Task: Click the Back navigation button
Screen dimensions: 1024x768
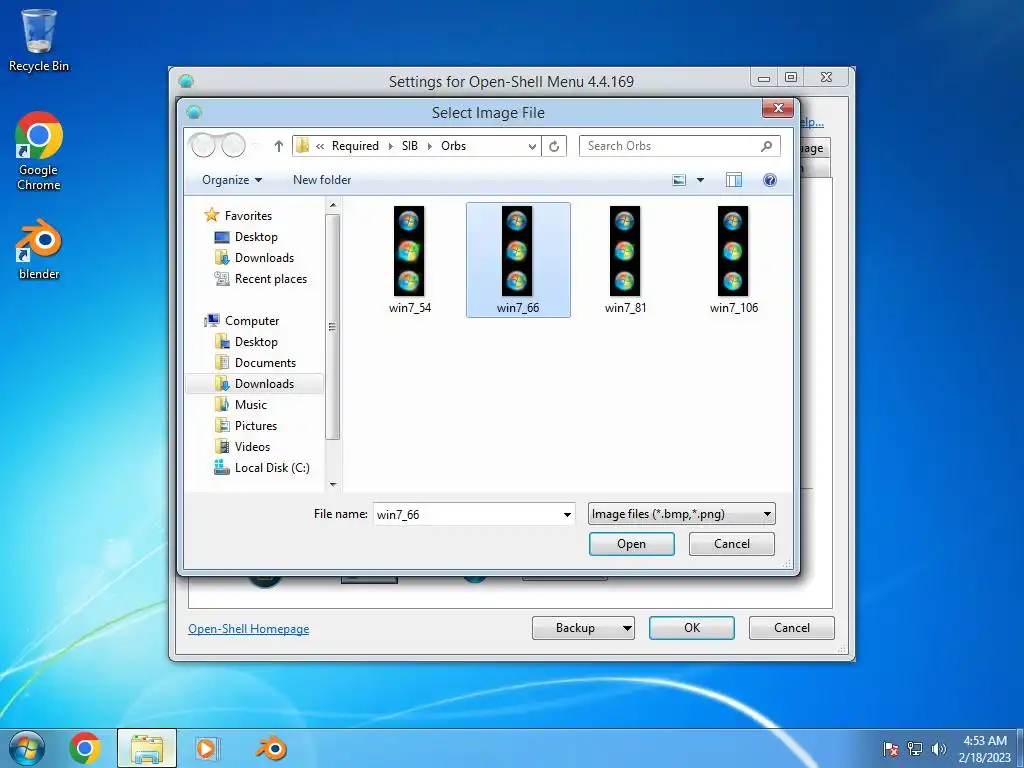Action: pos(203,145)
